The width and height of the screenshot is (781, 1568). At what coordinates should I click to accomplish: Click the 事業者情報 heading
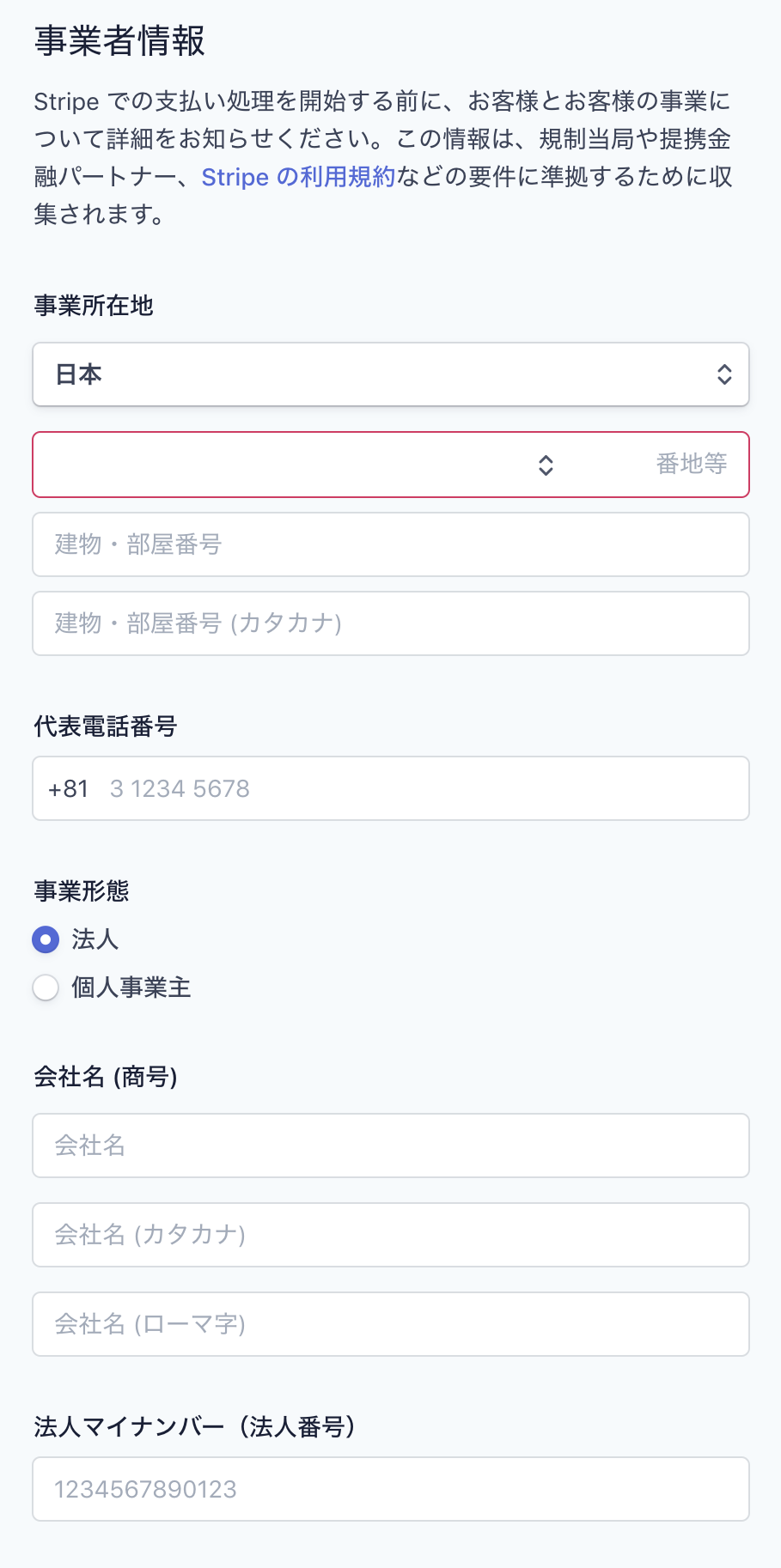click(x=119, y=39)
